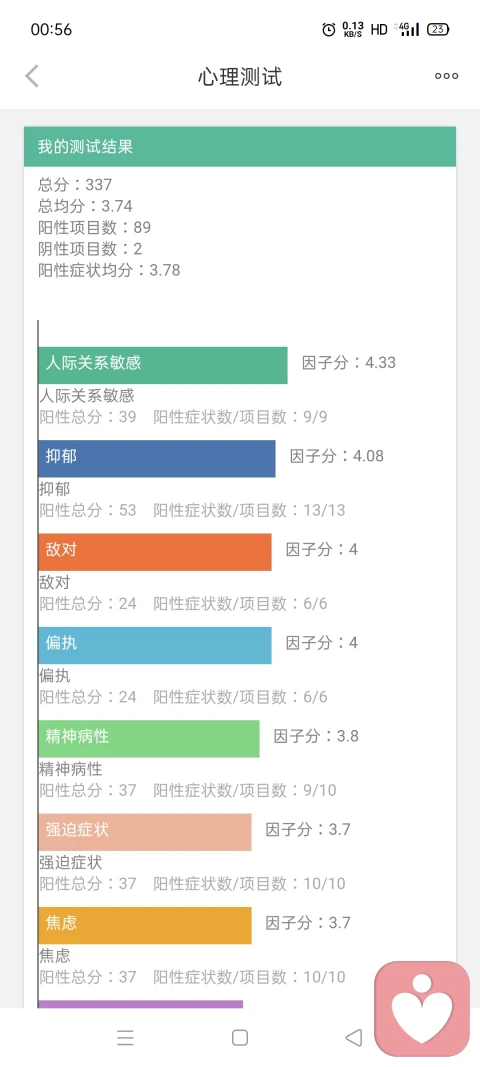Tap the orange 敌对 bar
480x1067 pixels.
click(x=155, y=552)
